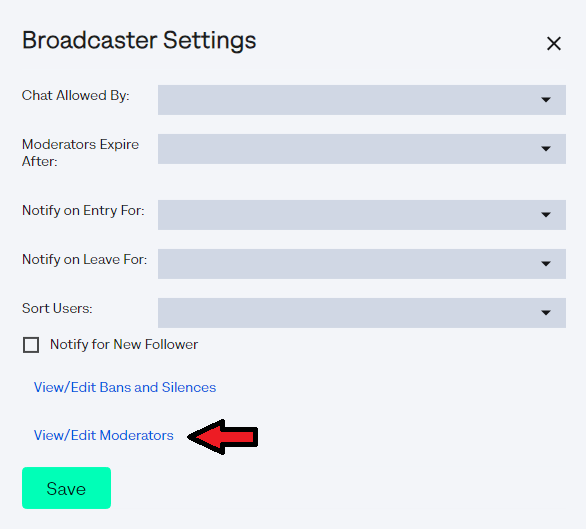This screenshot has height=529, width=586.
Task: Click the arrow icon on Chat Allowed By
Action: tap(546, 100)
